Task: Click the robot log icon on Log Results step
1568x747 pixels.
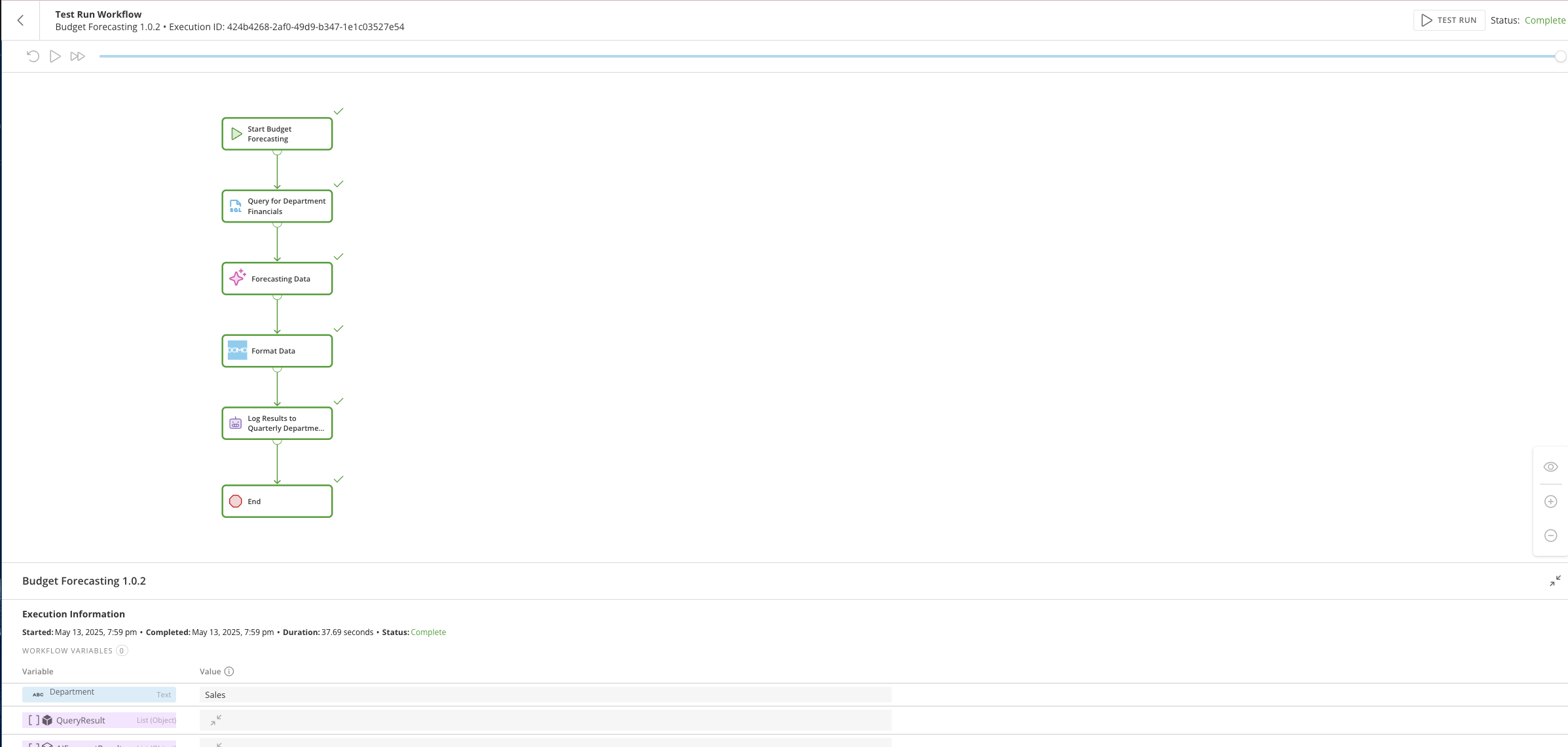Action: pos(236,423)
